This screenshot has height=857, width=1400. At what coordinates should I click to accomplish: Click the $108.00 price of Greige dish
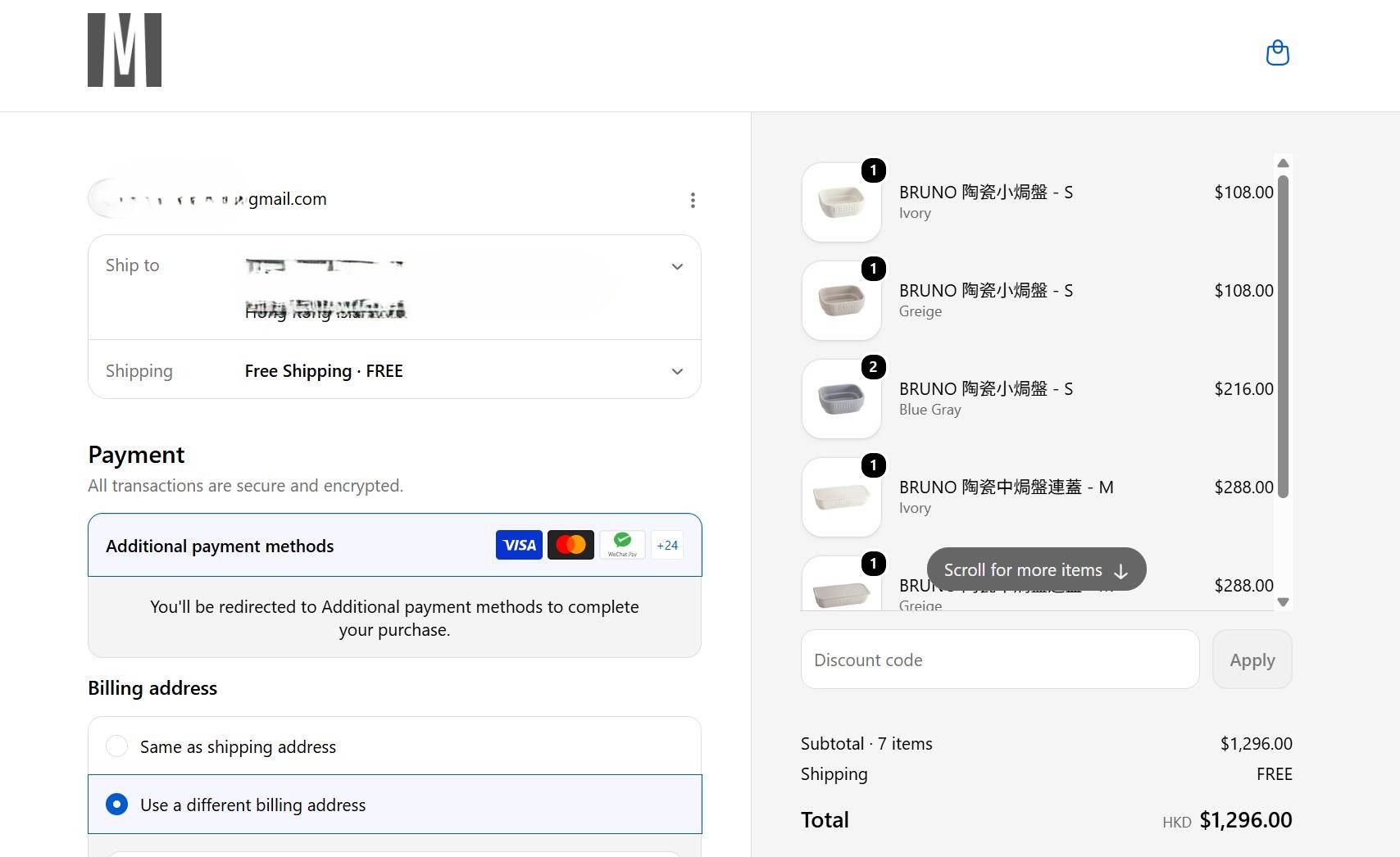click(1243, 291)
